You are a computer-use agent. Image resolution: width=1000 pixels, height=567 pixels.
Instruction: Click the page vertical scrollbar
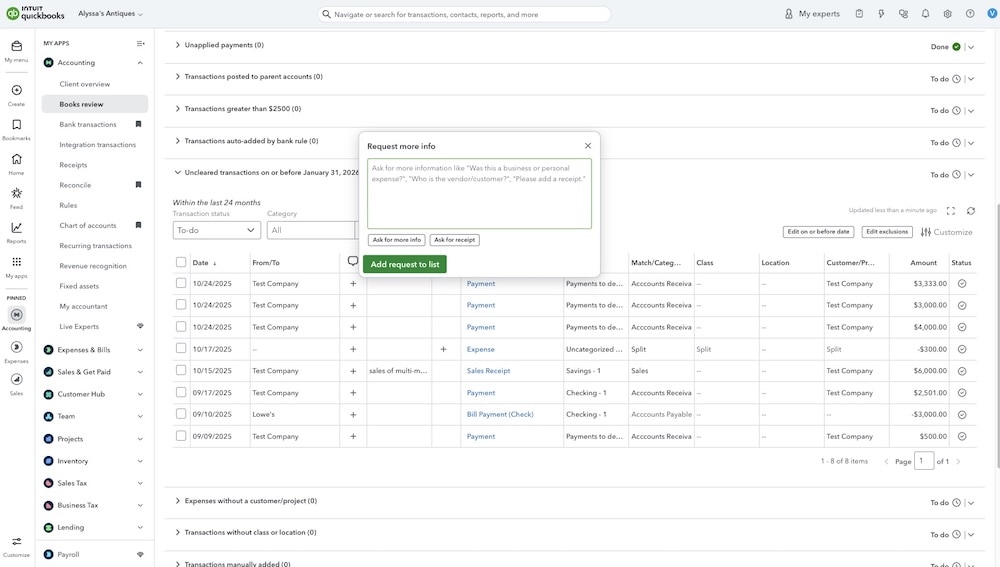[997, 338]
